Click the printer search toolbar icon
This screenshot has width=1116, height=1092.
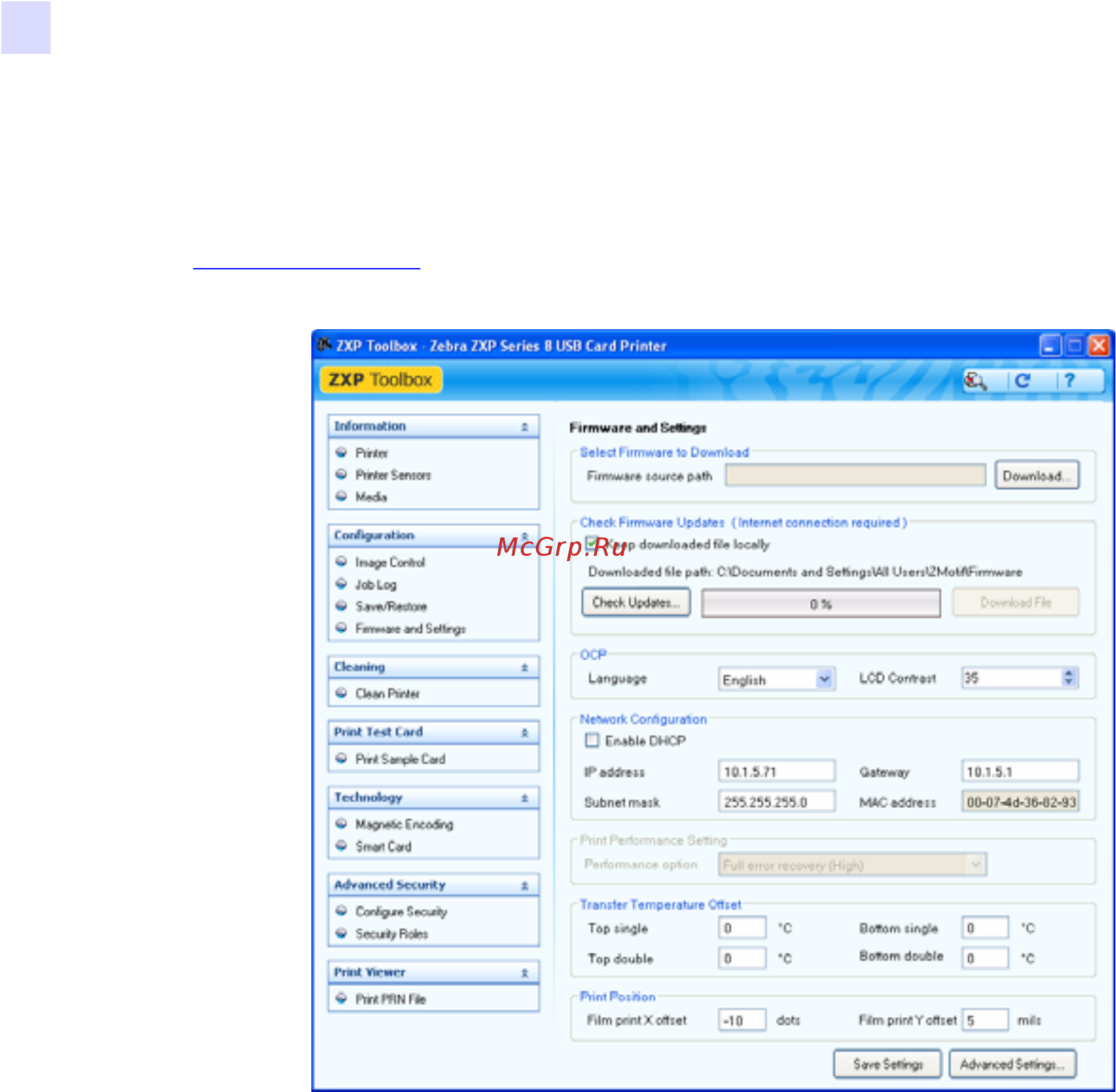point(975,380)
